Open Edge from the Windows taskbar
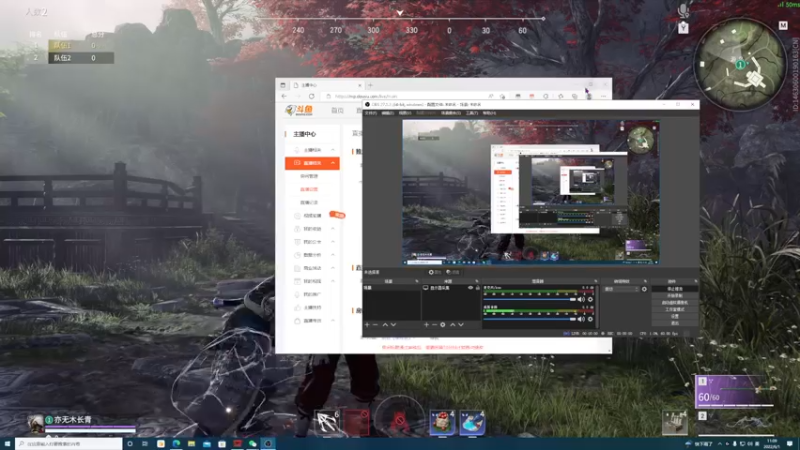The height and width of the screenshot is (450, 800). pos(176,444)
